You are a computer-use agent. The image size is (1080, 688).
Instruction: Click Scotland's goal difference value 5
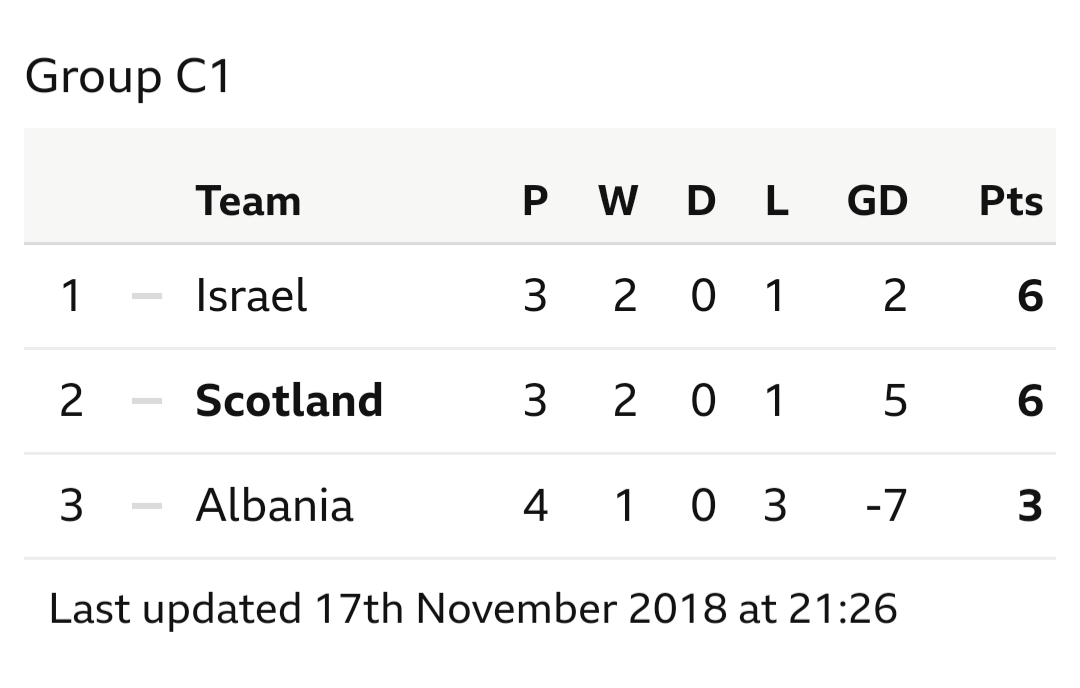[x=895, y=401]
